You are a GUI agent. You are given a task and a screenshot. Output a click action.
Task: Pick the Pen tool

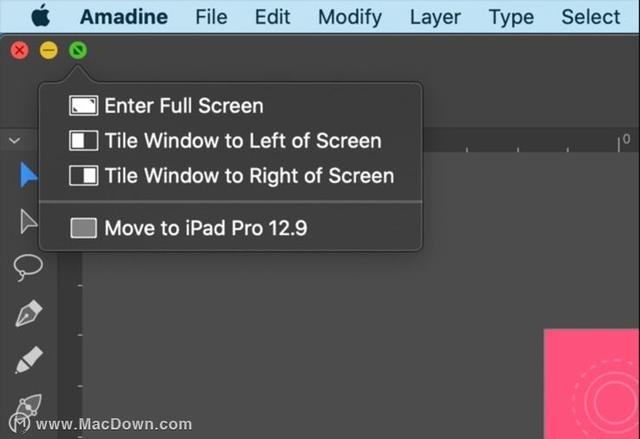28,314
